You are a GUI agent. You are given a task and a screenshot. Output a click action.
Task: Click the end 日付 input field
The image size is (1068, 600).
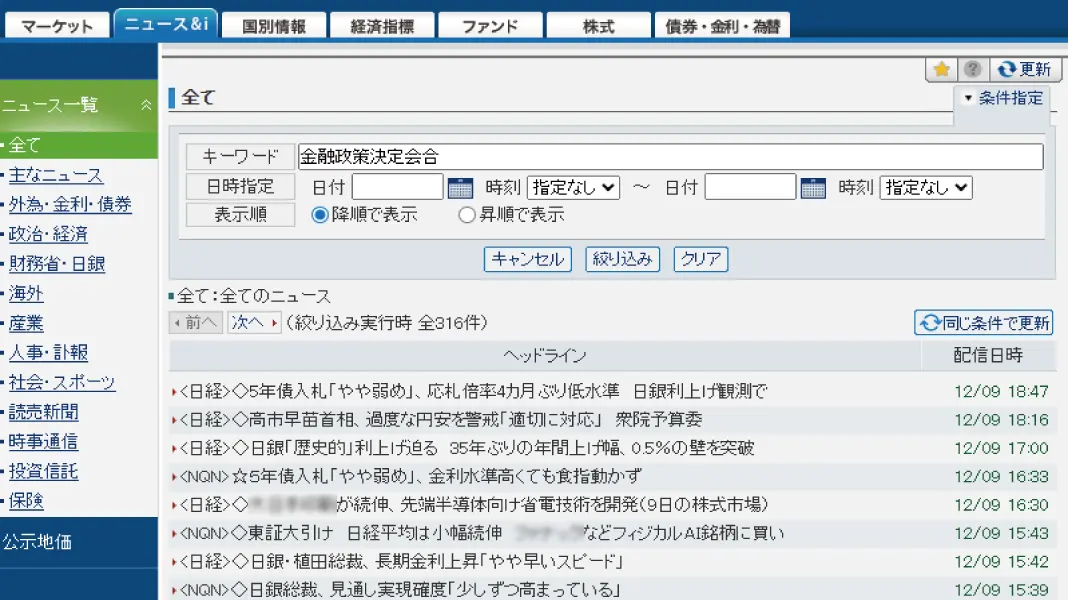click(x=751, y=187)
